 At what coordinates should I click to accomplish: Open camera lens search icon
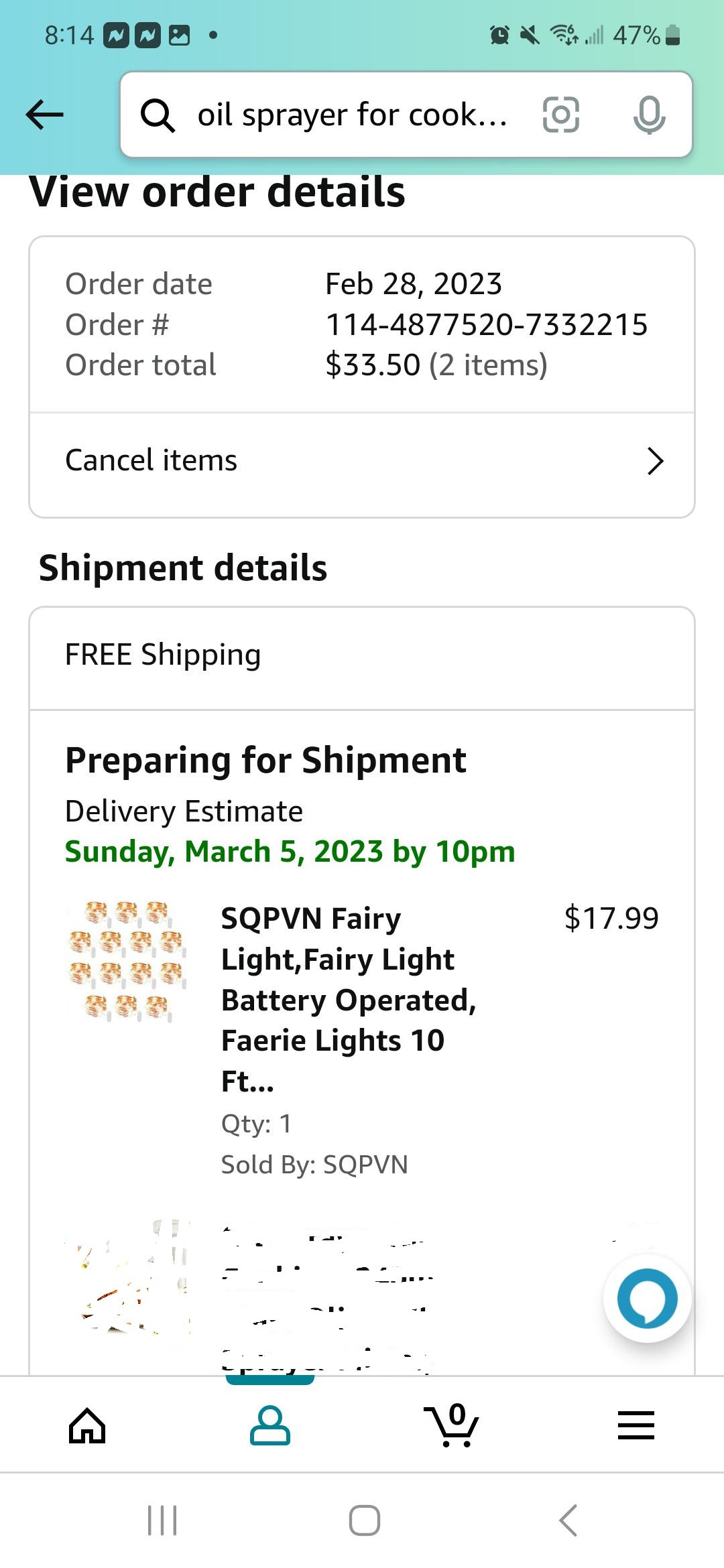point(560,115)
